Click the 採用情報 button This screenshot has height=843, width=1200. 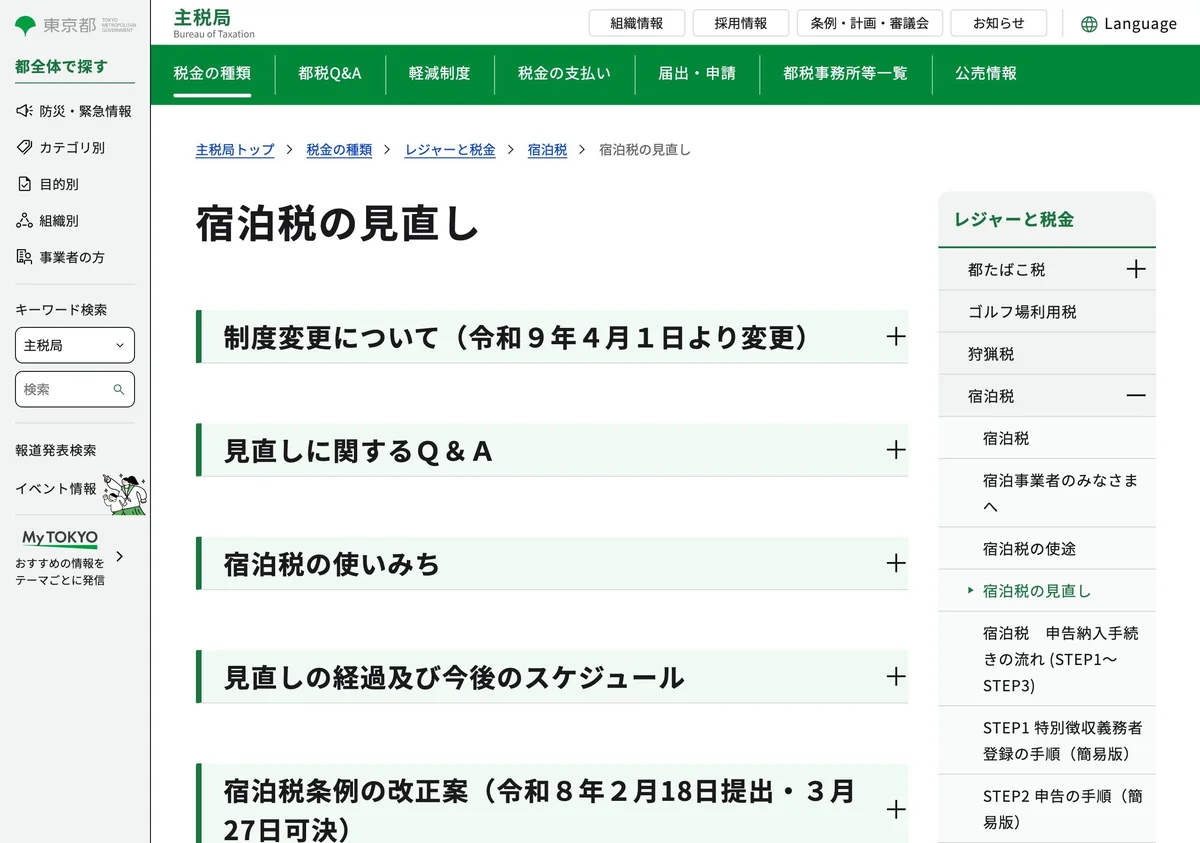click(x=741, y=23)
